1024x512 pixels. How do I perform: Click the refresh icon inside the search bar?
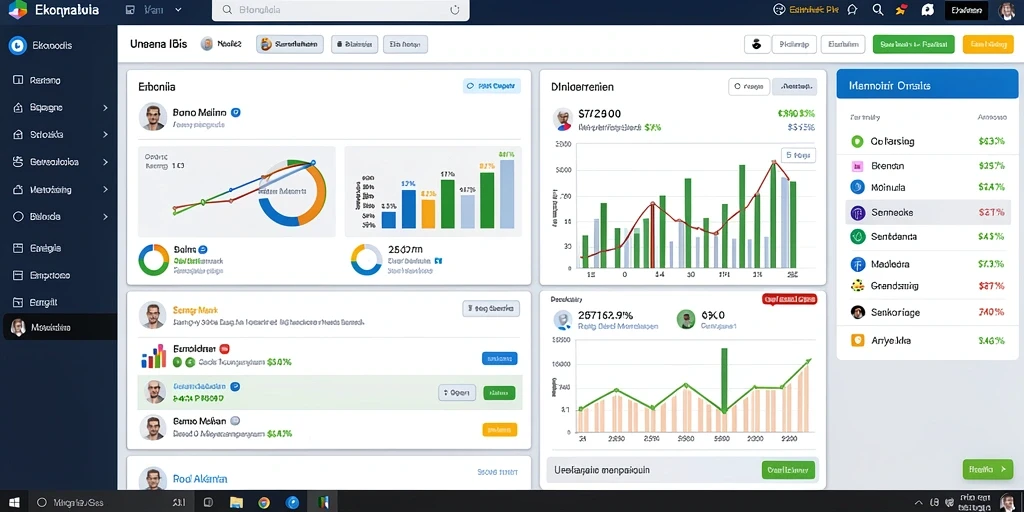(x=455, y=10)
